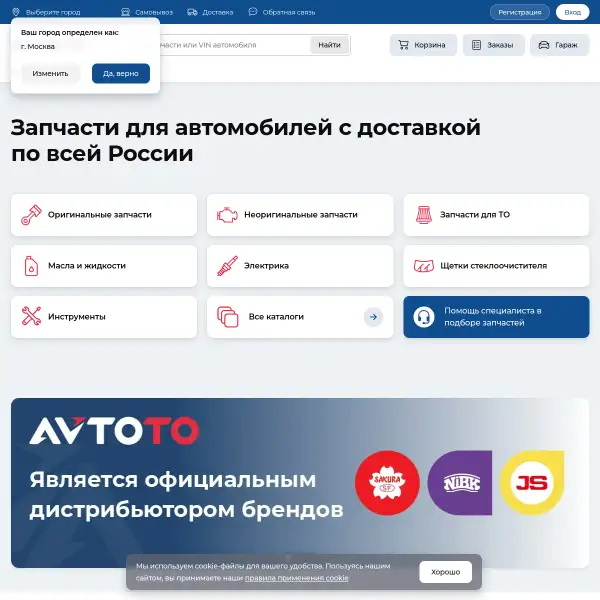Open the 'правила применения cookie' link

[x=297, y=578]
